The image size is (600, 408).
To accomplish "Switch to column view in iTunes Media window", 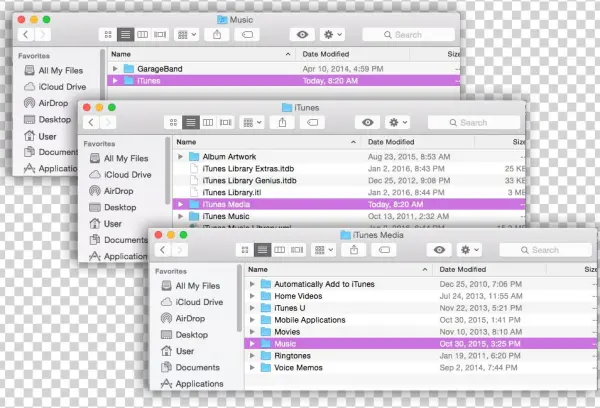I will pos(279,250).
